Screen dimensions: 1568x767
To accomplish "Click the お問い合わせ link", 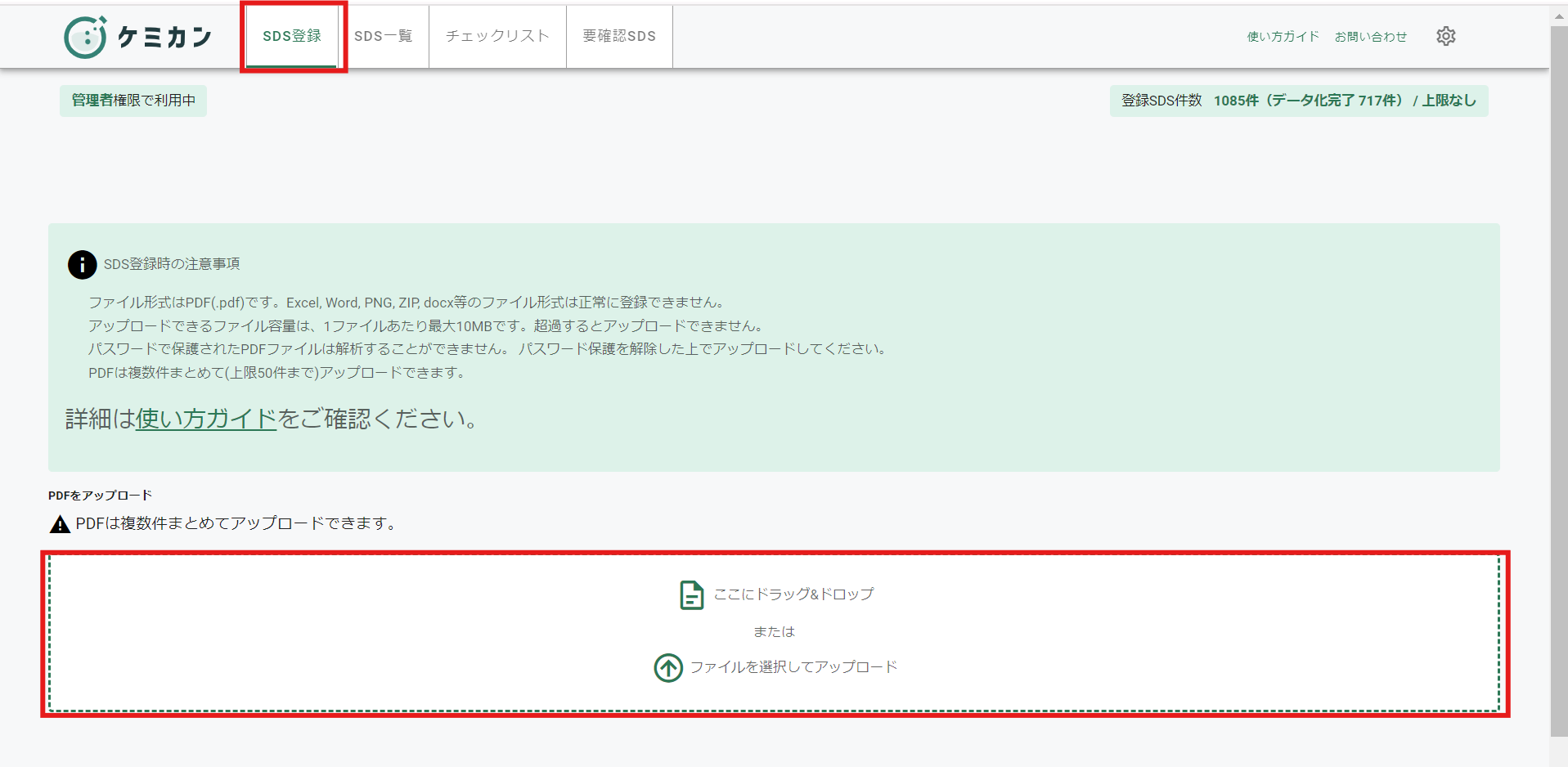I will [x=1371, y=37].
